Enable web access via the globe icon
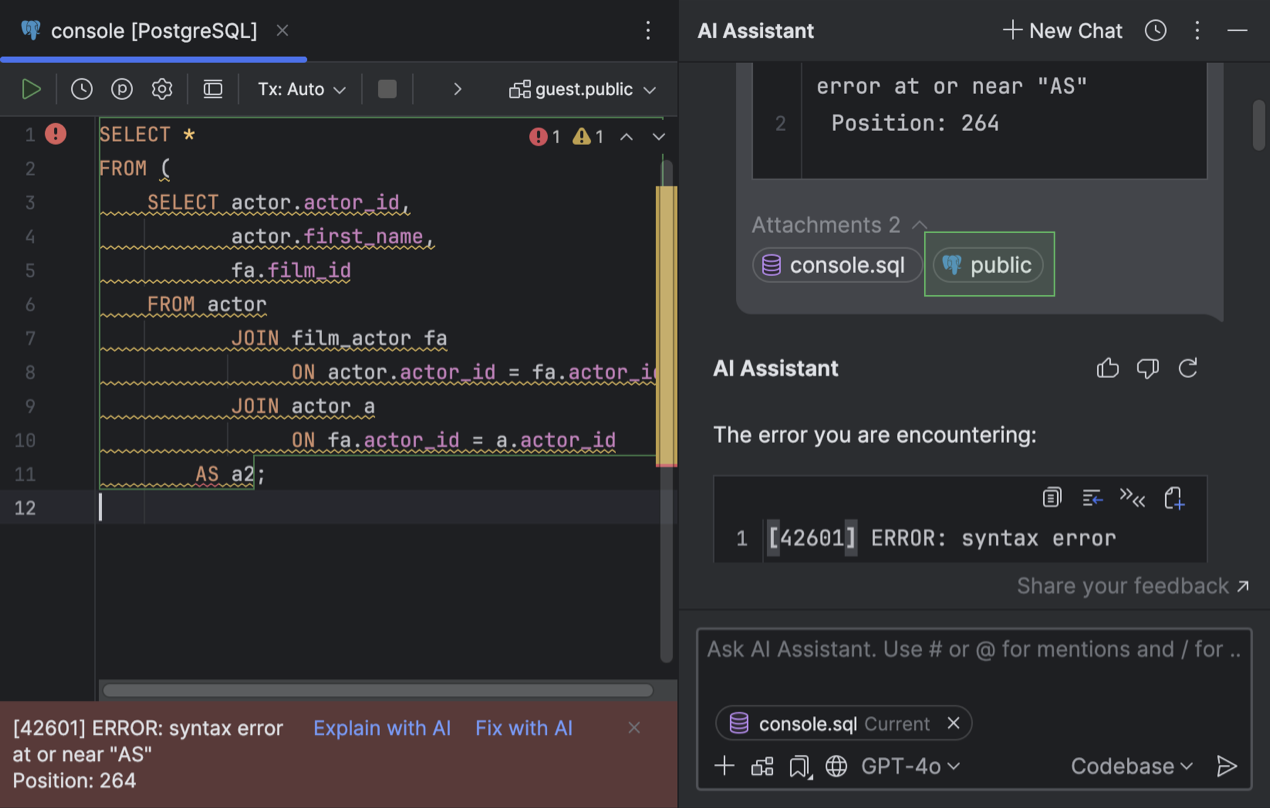Image resolution: width=1270 pixels, height=808 pixels. 836,766
